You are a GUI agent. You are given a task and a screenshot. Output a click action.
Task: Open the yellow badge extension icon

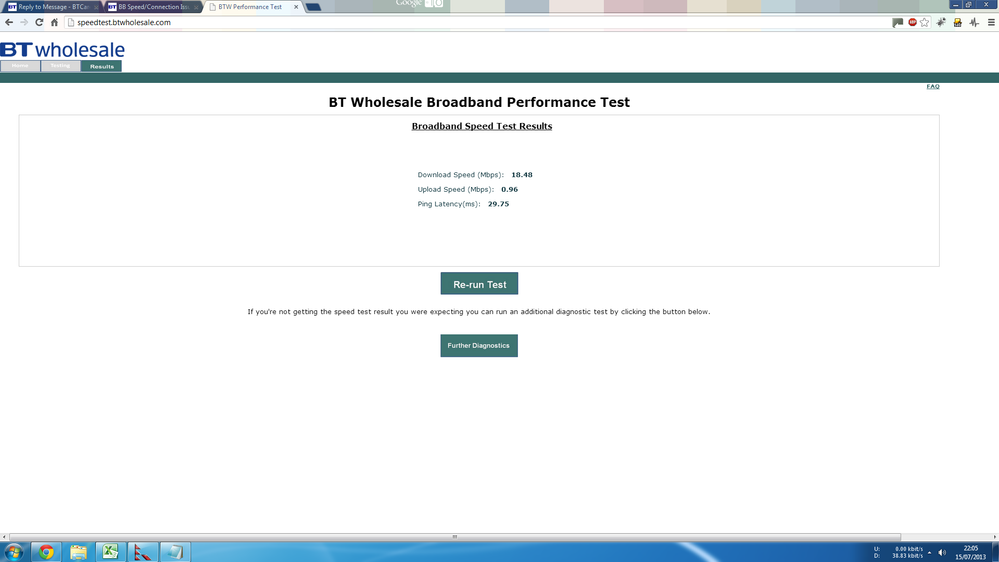point(957,22)
